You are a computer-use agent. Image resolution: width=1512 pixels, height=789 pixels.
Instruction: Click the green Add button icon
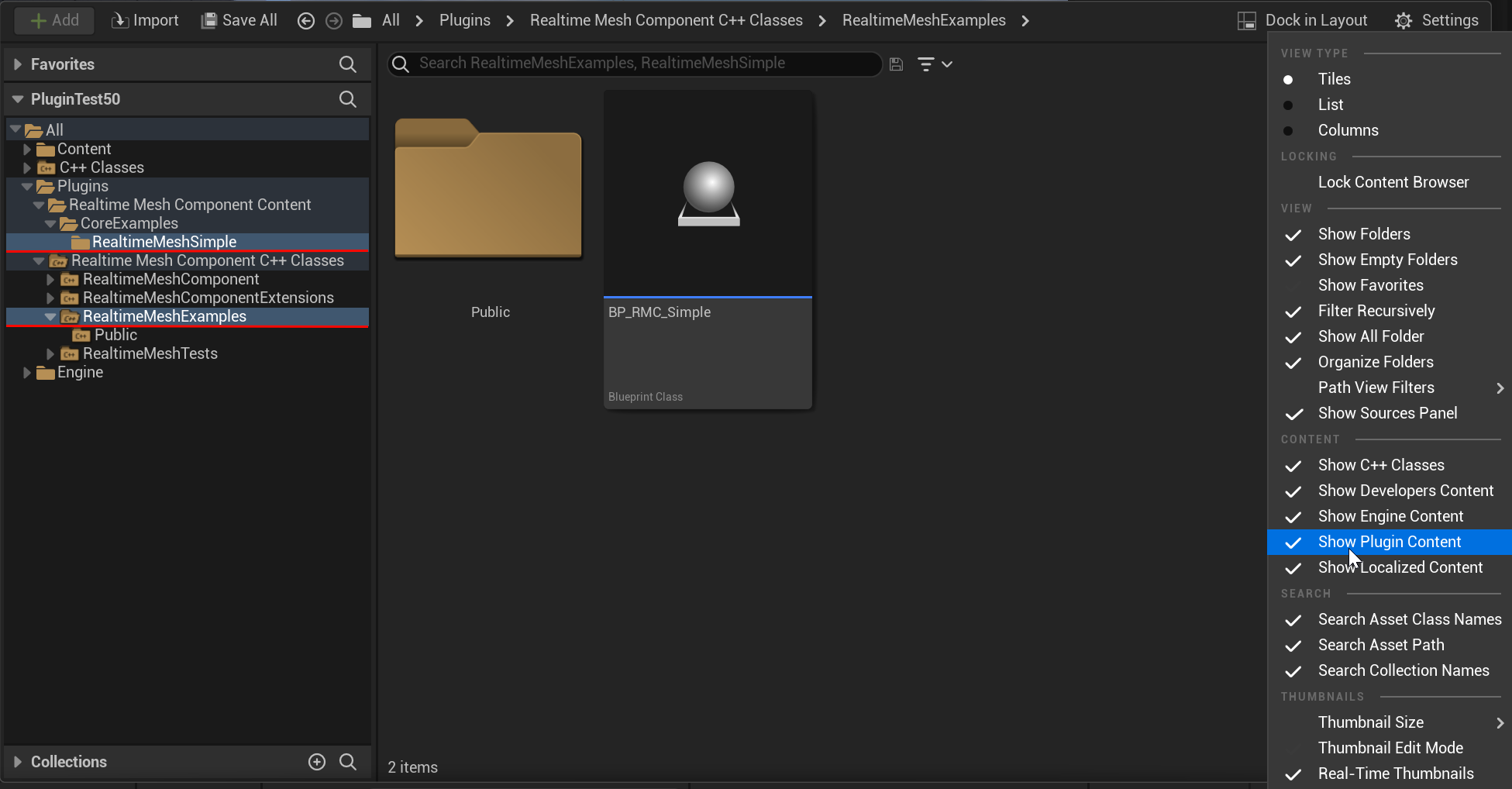pyautogui.click(x=38, y=20)
